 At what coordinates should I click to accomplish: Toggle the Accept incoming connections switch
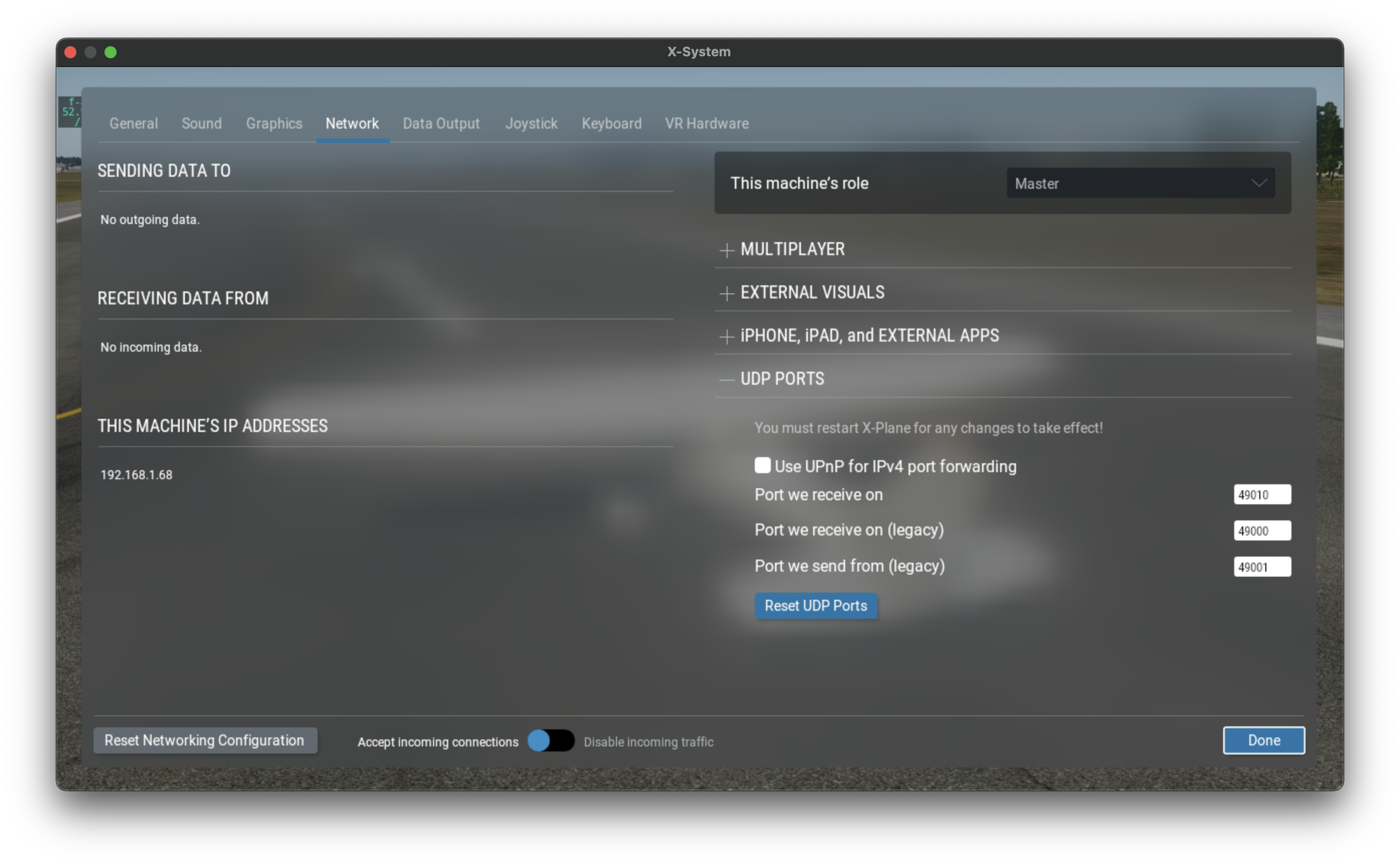tap(550, 741)
